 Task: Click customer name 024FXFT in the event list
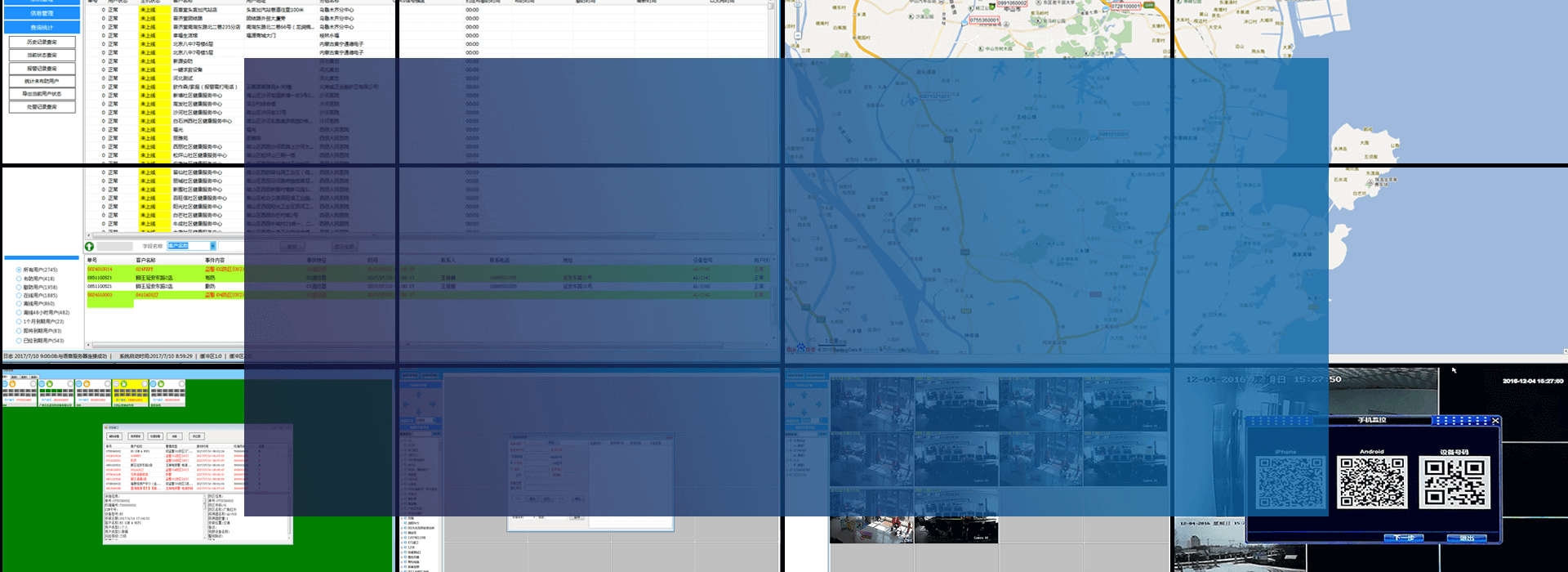click(144, 269)
